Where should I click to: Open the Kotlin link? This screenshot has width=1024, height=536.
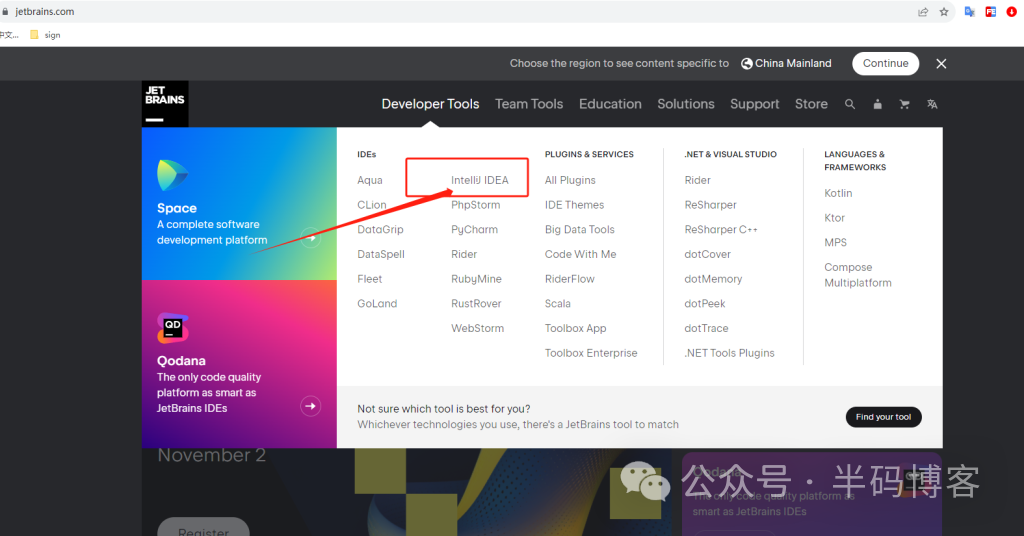(x=838, y=193)
